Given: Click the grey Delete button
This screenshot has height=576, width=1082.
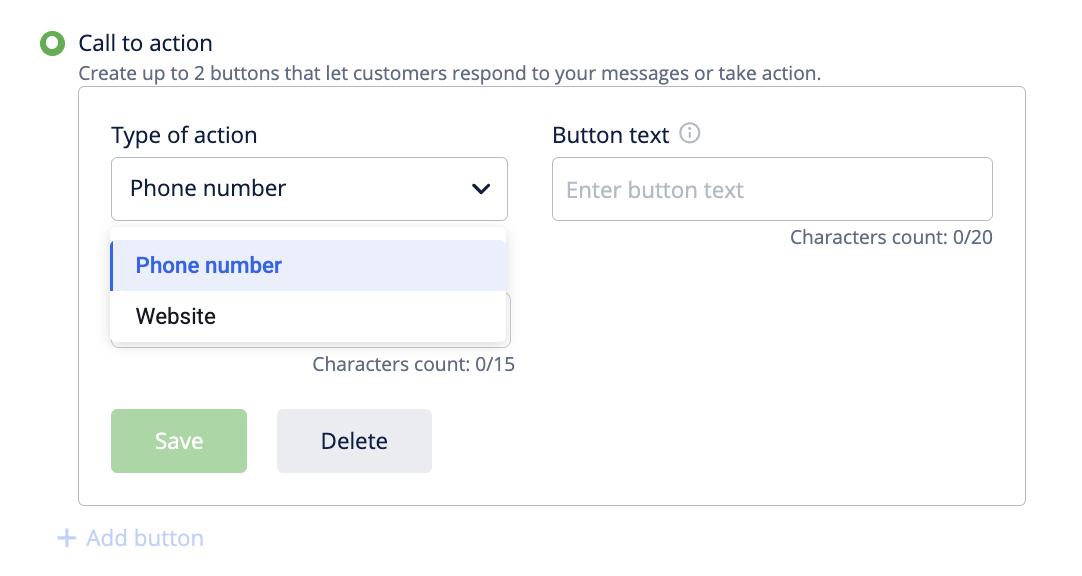Looking at the screenshot, I should pos(354,441).
